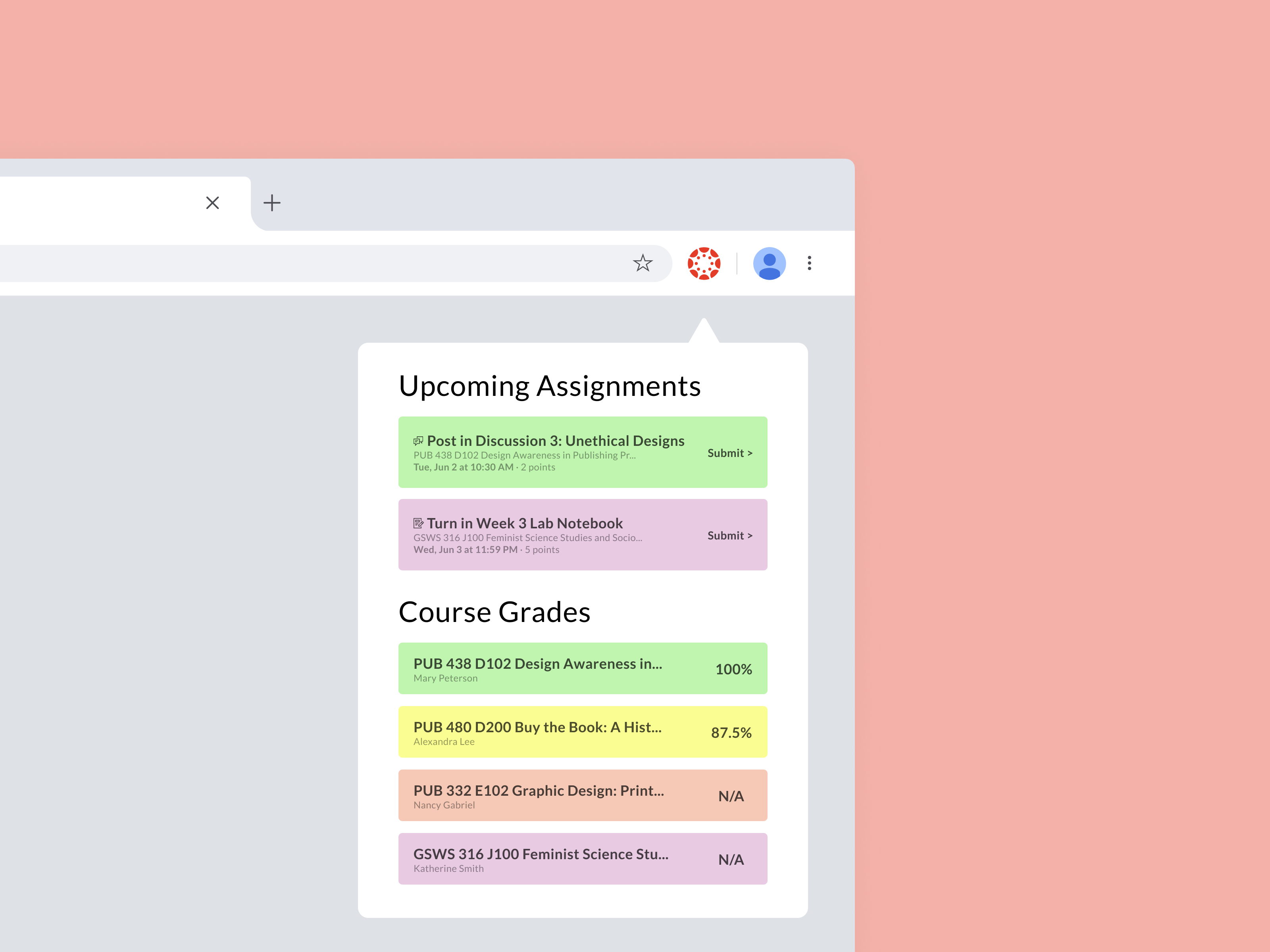This screenshot has height=952, width=1270.
Task: Close the current browser tab
Action: tap(212, 203)
